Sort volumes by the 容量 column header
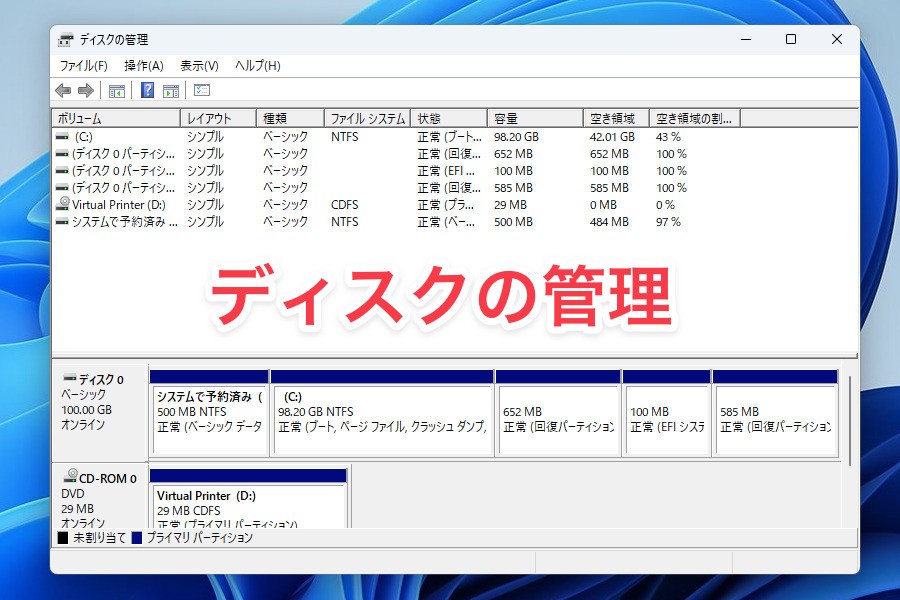 pos(535,116)
